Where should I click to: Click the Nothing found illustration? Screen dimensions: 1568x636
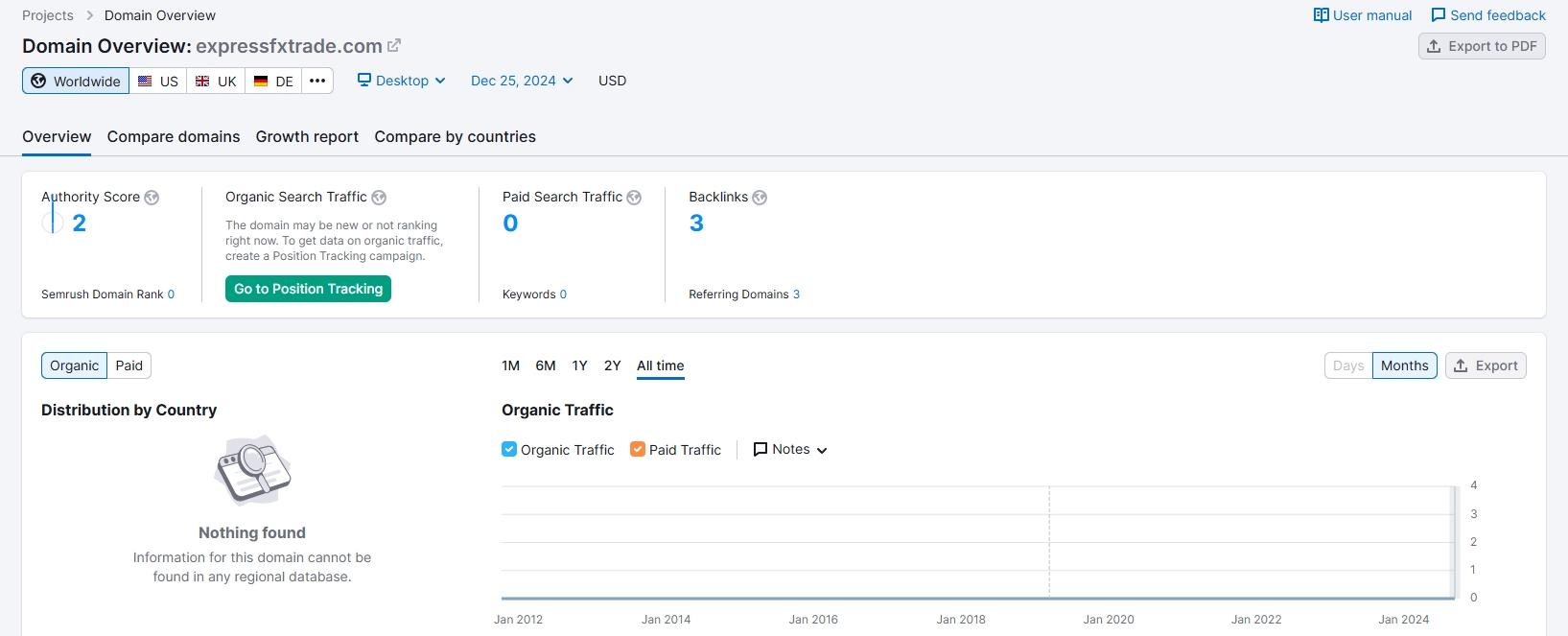[252, 470]
